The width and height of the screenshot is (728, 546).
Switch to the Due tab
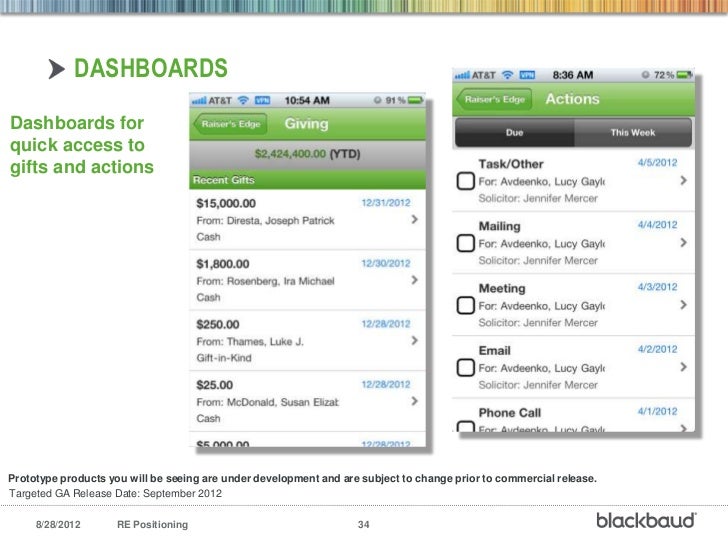(514, 132)
